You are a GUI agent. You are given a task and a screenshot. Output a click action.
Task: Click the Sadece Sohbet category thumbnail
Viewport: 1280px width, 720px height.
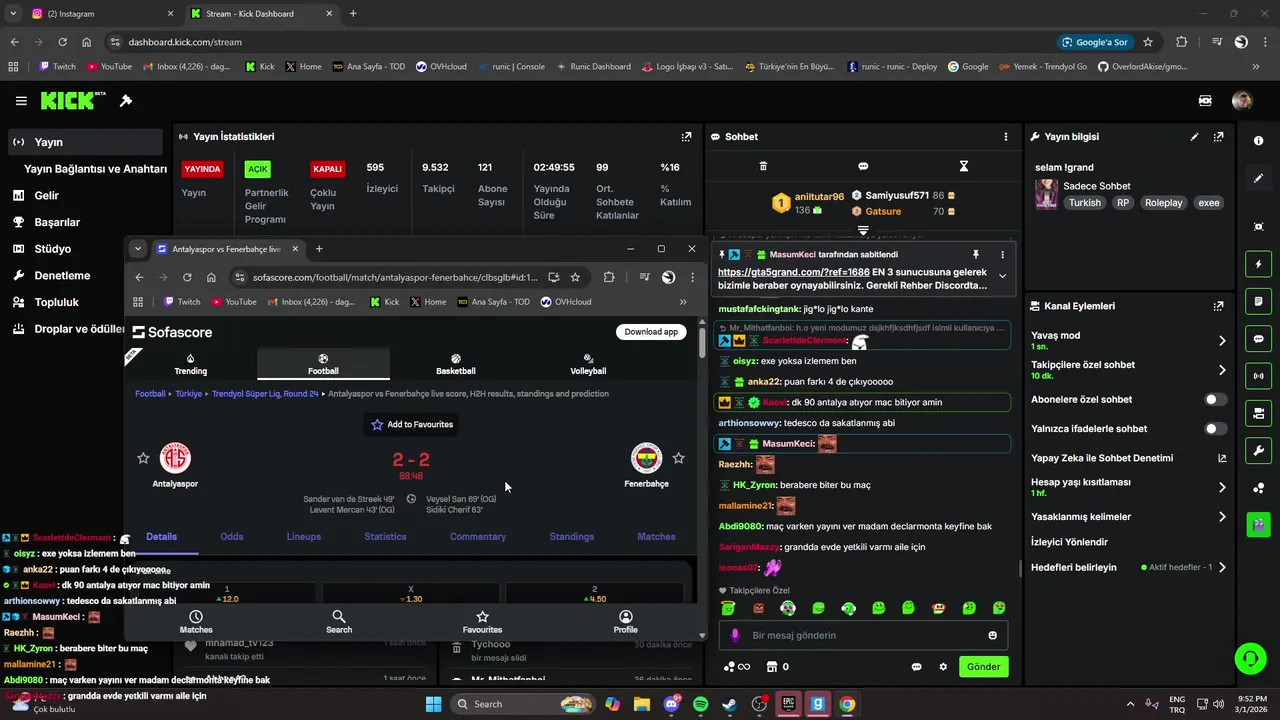(1046, 194)
